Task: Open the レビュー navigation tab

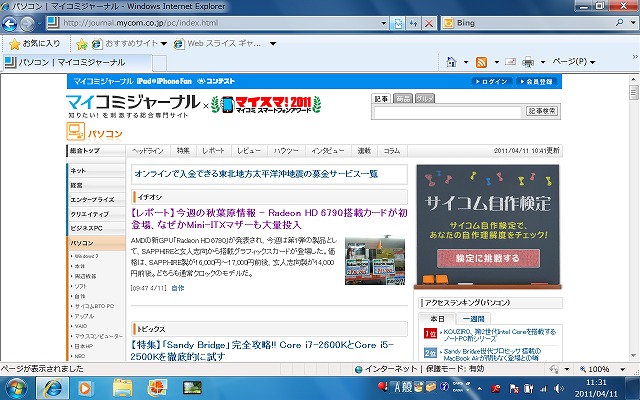Action: tap(249, 151)
